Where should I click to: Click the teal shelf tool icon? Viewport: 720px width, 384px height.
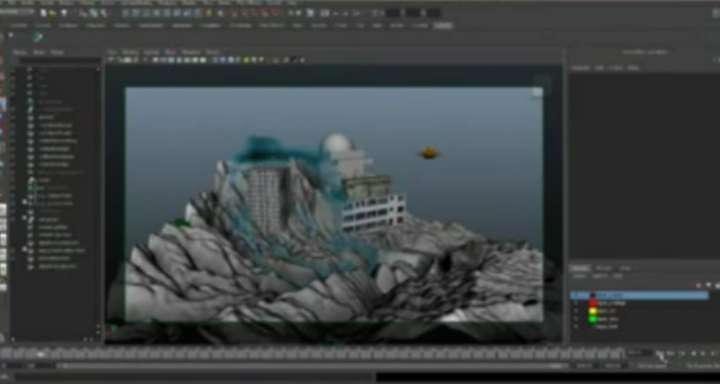coord(38,36)
